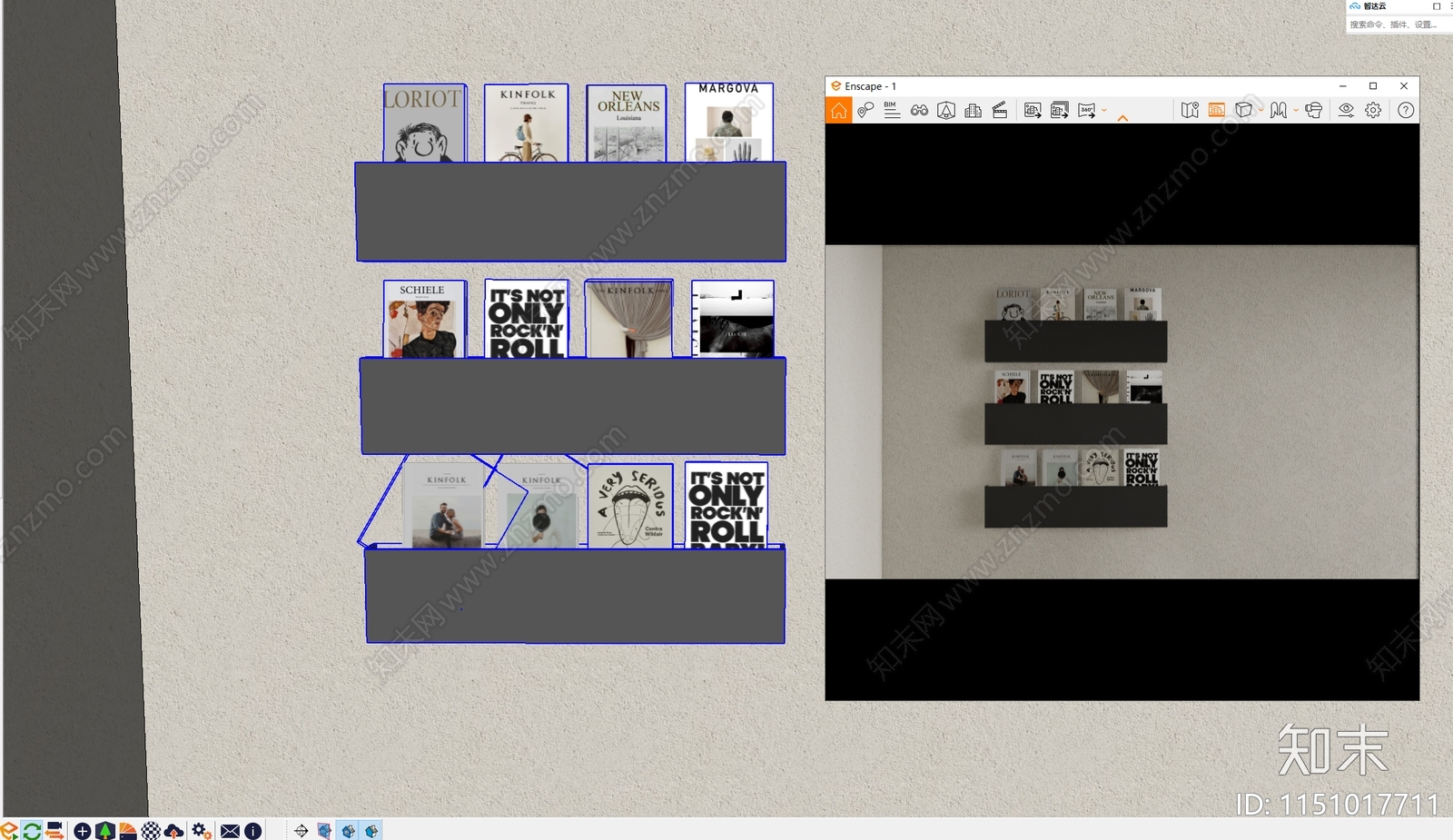Select the A VERY SERIOUS tongue book cover
The width and height of the screenshot is (1453, 840).
click(x=630, y=505)
